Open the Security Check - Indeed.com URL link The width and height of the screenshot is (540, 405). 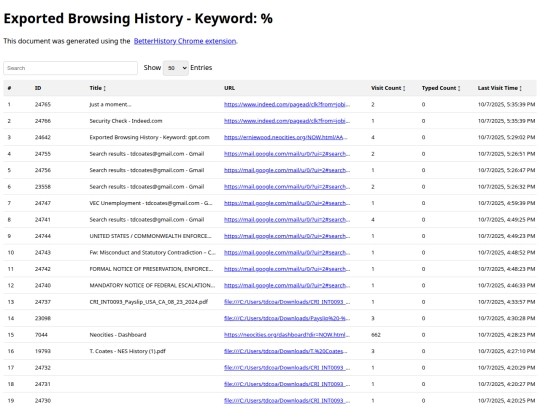287,121
